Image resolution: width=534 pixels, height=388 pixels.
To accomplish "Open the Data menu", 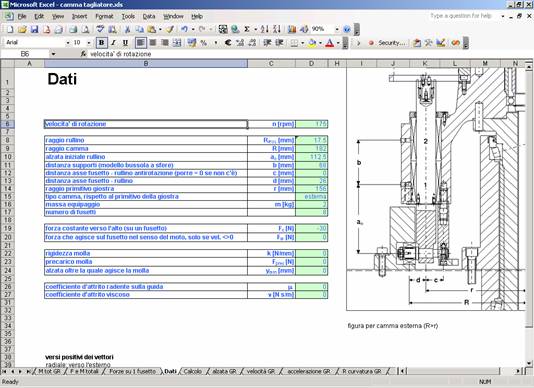I will [149, 16].
